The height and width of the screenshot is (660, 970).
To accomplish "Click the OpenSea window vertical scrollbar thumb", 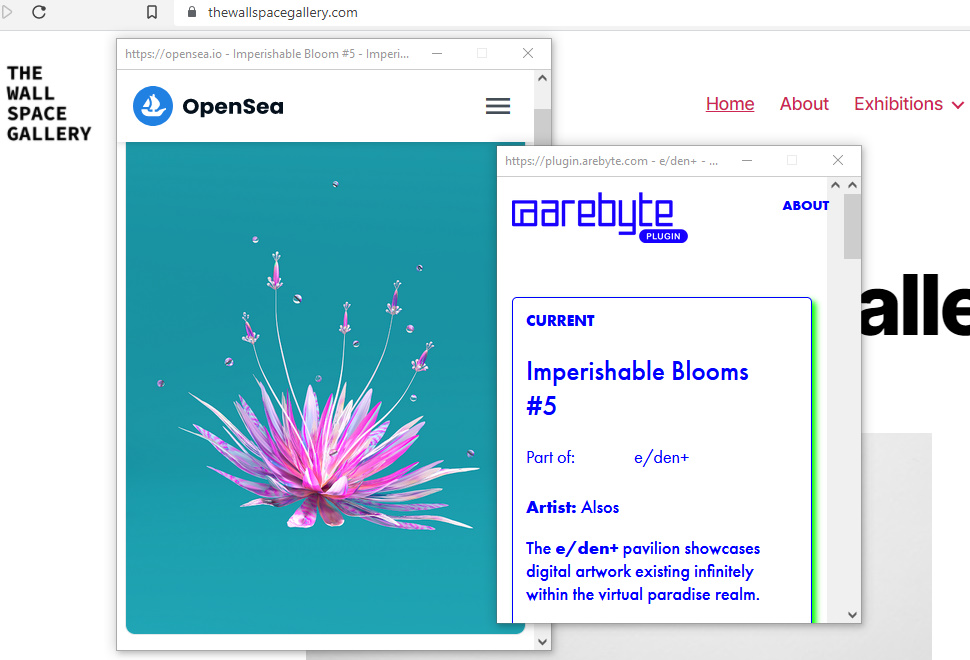I will pos(543,127).
